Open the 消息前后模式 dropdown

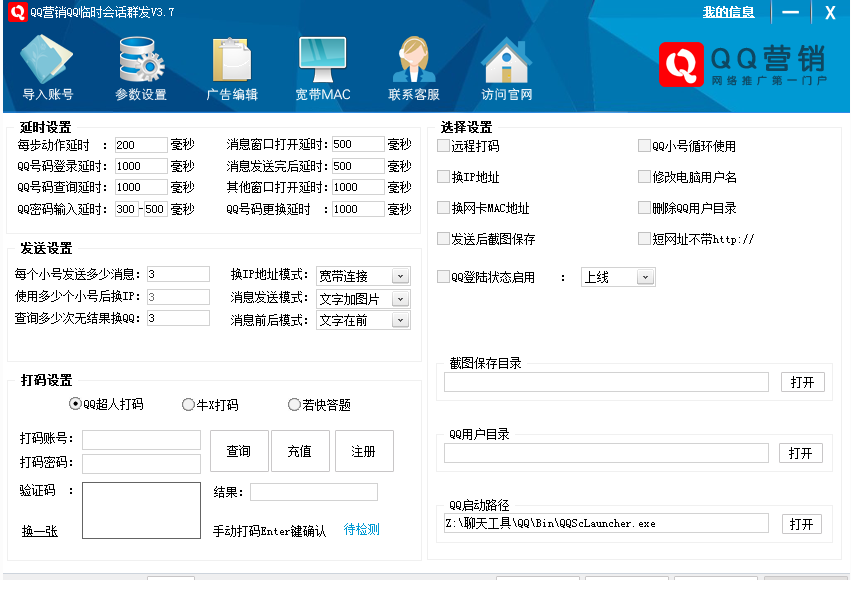400,320
